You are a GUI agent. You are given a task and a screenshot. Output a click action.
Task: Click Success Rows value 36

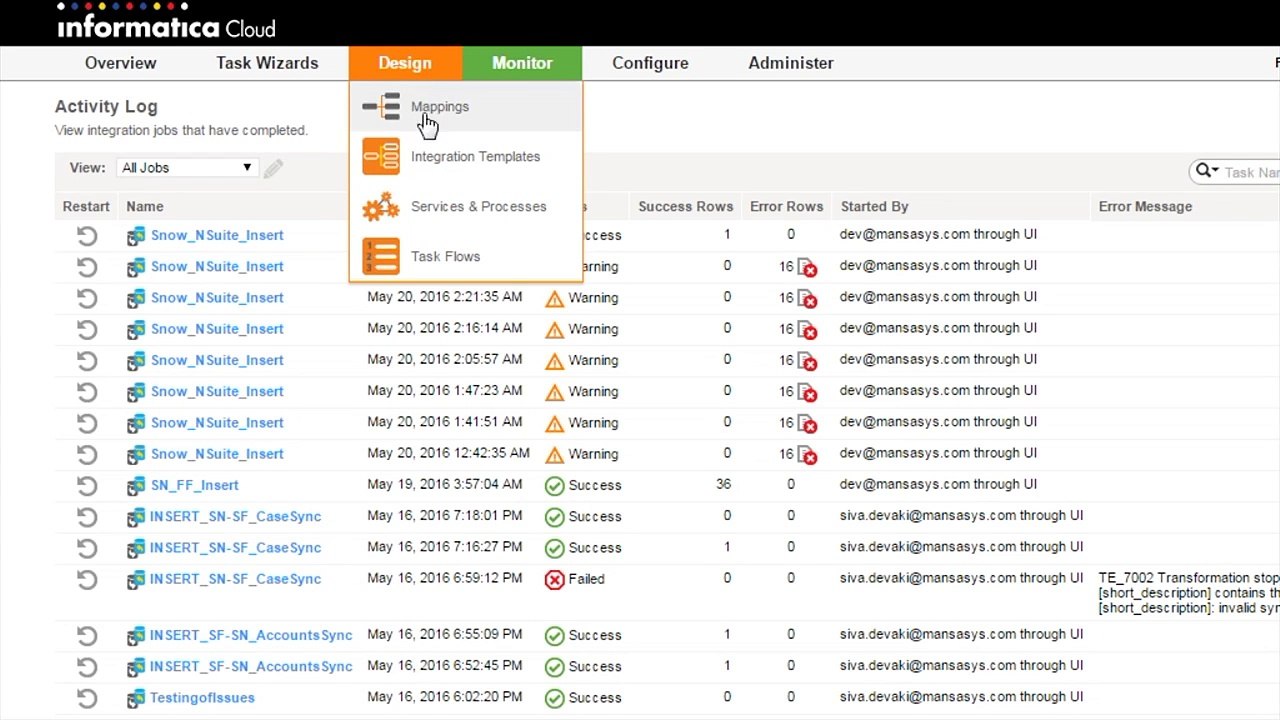723,484
